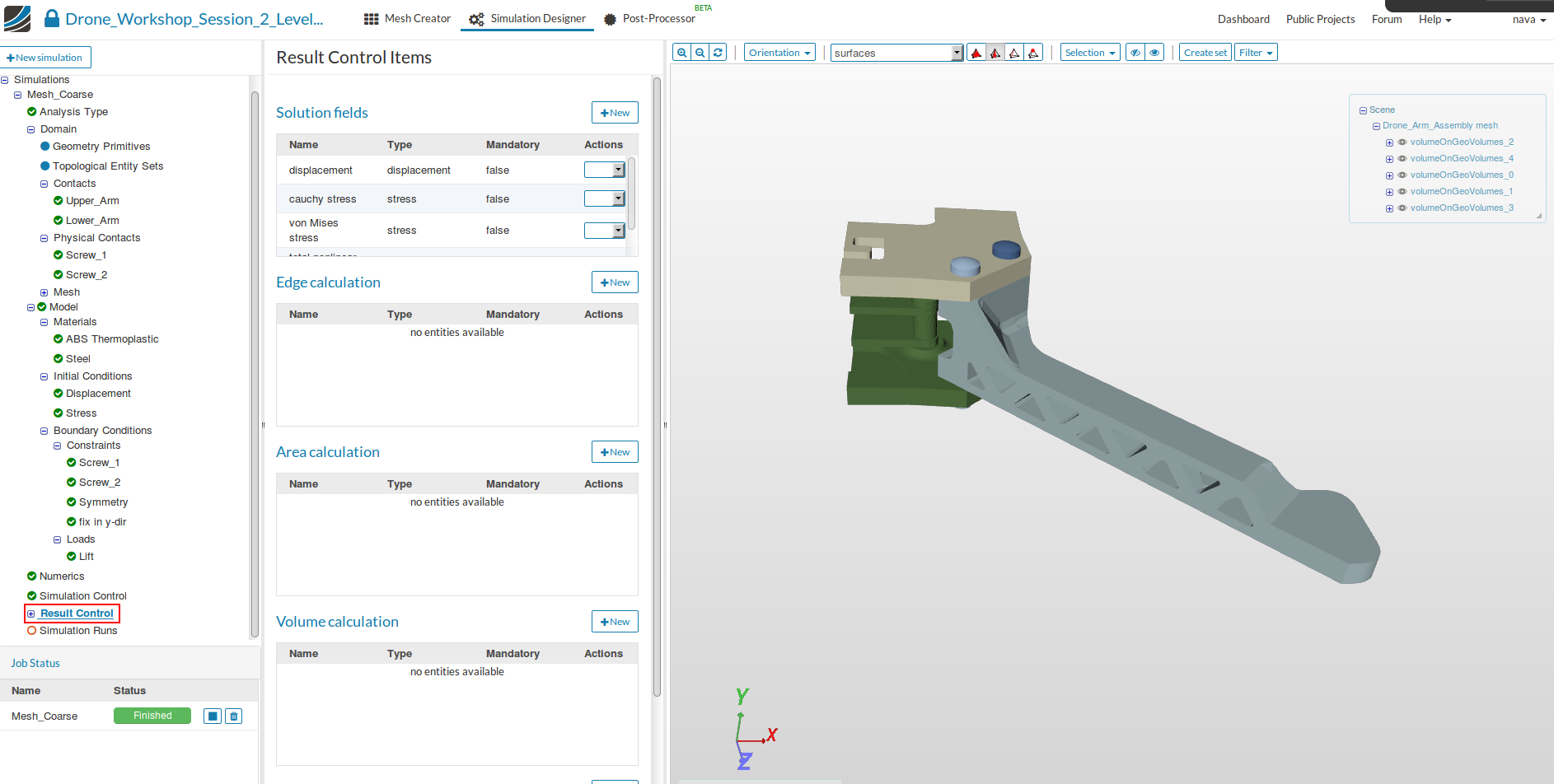
Task: Open the surfaces combo box
Action: (896, 54)
